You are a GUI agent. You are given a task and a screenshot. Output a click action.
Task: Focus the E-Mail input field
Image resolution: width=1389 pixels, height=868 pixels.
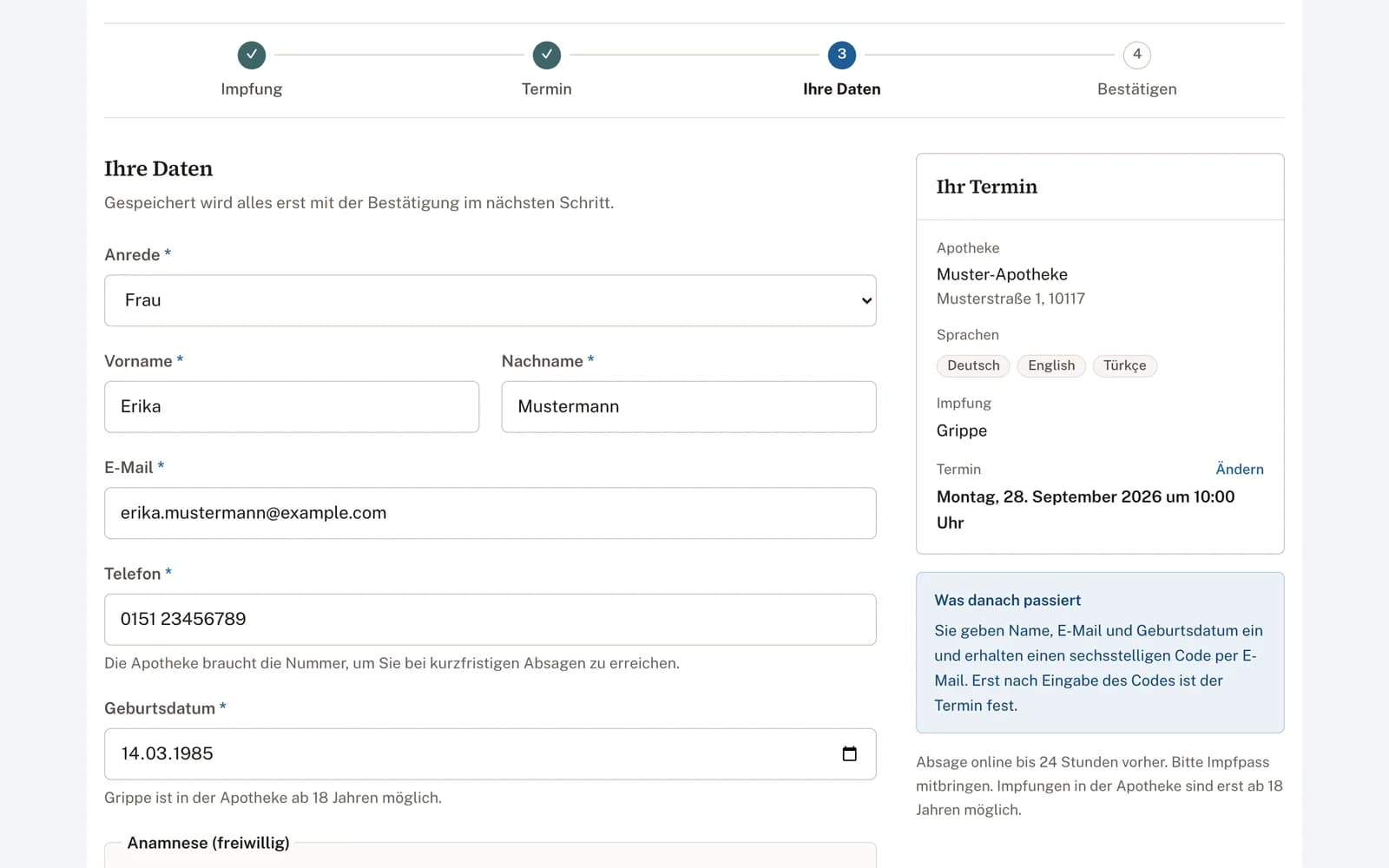point(490,513)
